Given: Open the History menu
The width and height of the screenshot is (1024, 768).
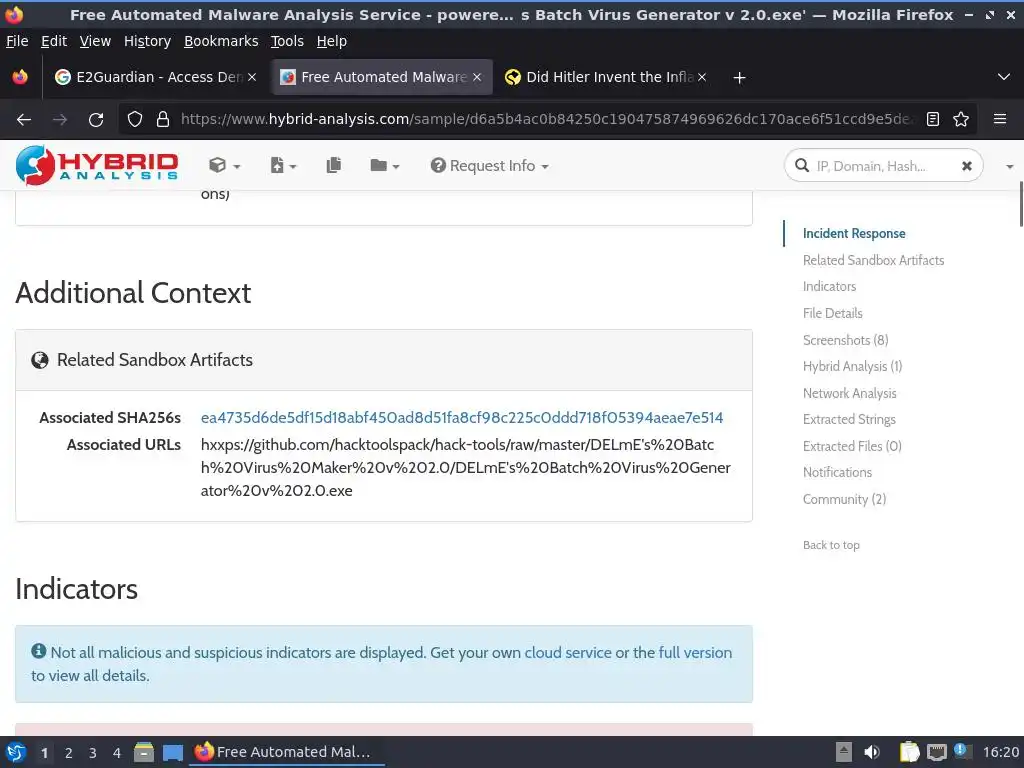Looking at the screenshot, I should [x=147, y=41].
